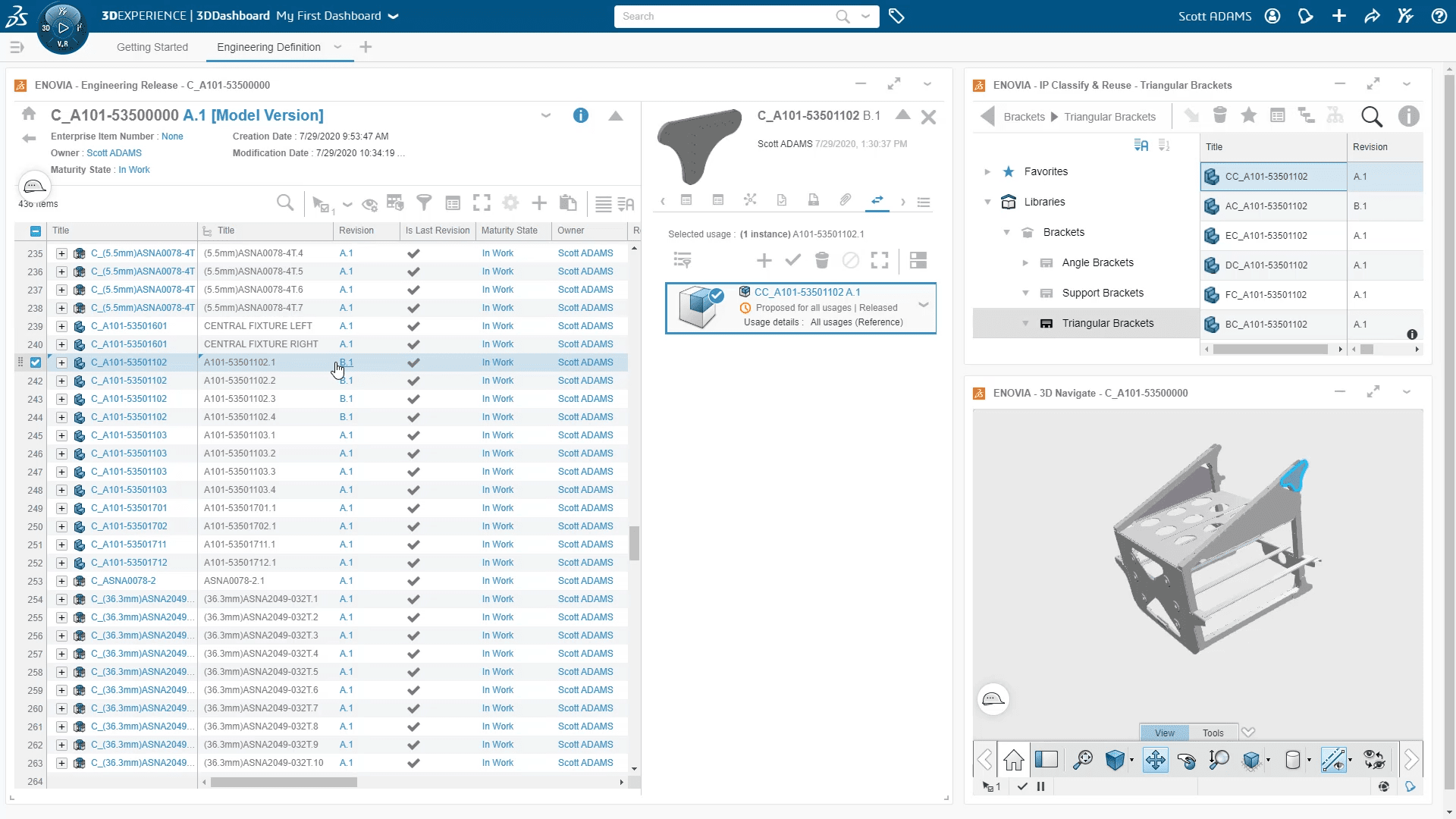
Task: Toggle alphabetical sort in Classify tree
Action: tap(1141, 145)
